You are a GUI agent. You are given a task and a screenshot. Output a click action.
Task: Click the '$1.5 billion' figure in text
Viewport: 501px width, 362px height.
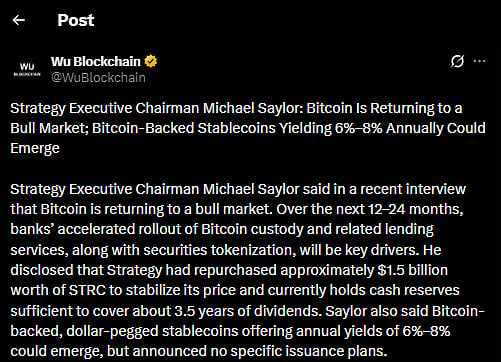[413, 270]
